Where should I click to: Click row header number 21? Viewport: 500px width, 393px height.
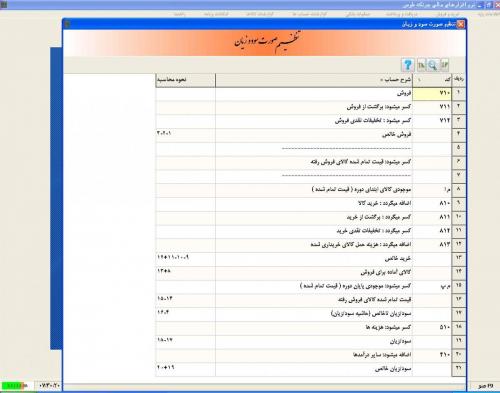(x=459, y=369)
